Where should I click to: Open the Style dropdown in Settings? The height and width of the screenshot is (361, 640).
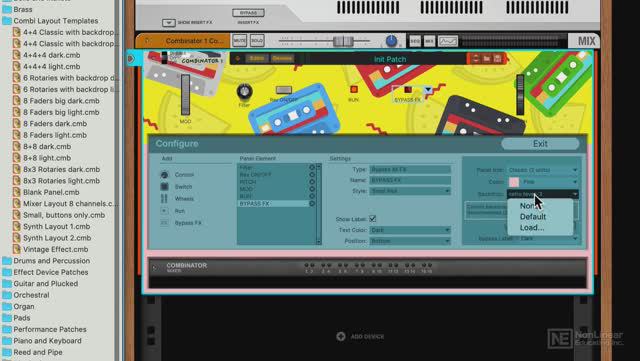coord(410,191)
